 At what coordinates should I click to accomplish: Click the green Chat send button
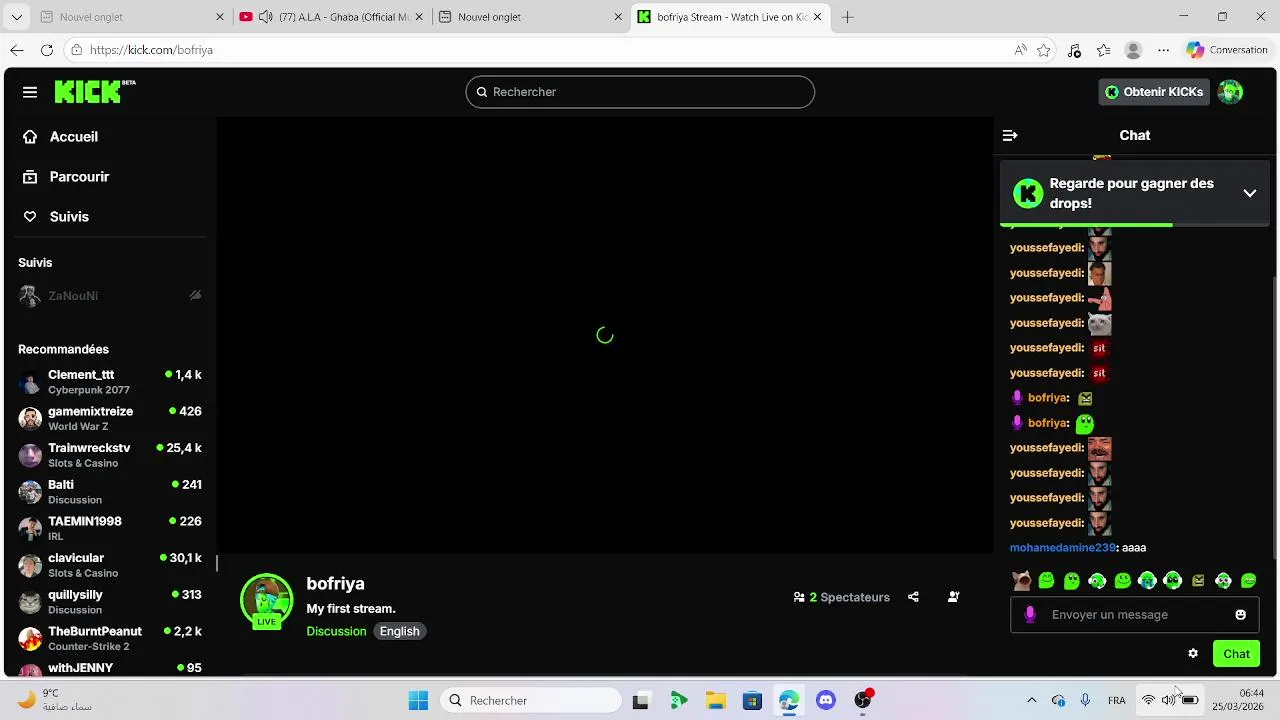pyautogui.click(x=1236, y=654)
